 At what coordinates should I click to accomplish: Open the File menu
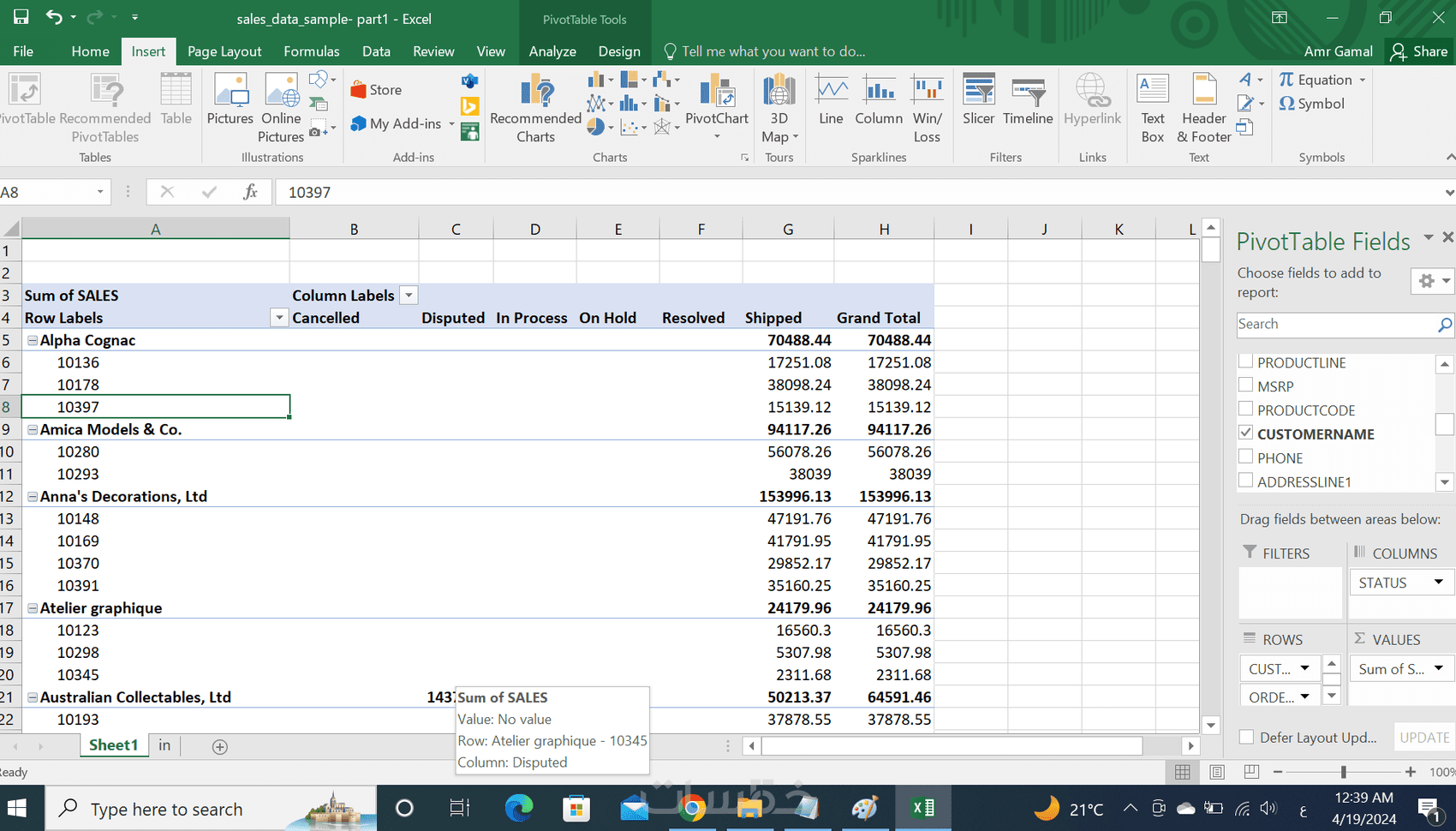point(23,51)
